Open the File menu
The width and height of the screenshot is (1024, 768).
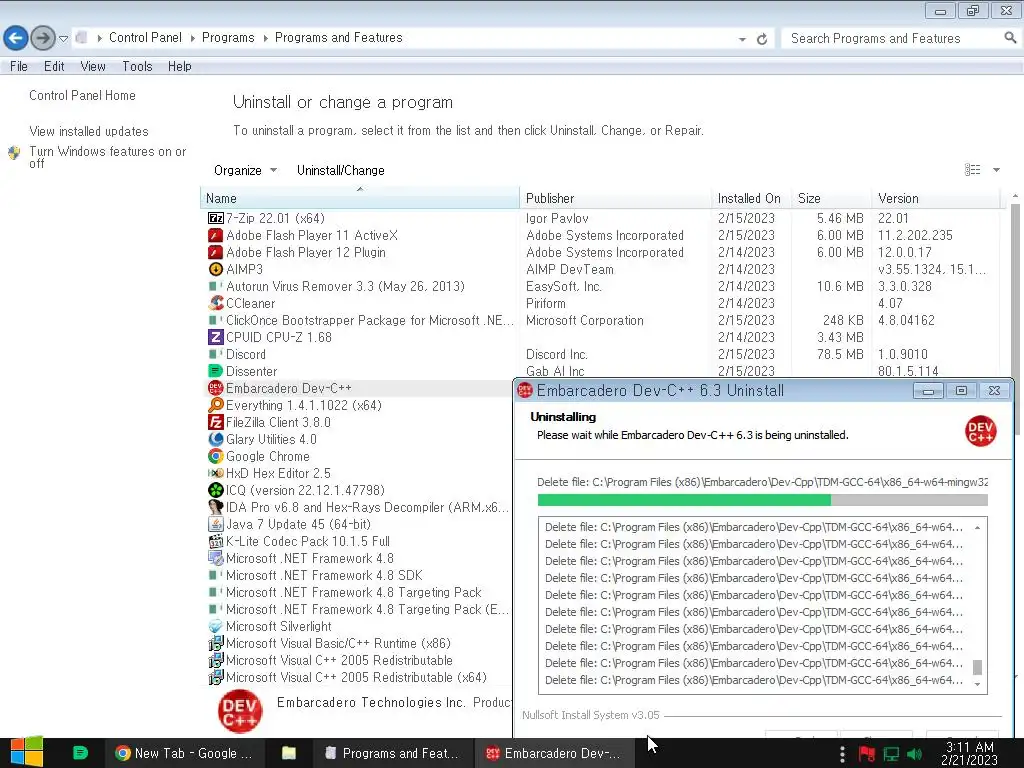point(19,66)
